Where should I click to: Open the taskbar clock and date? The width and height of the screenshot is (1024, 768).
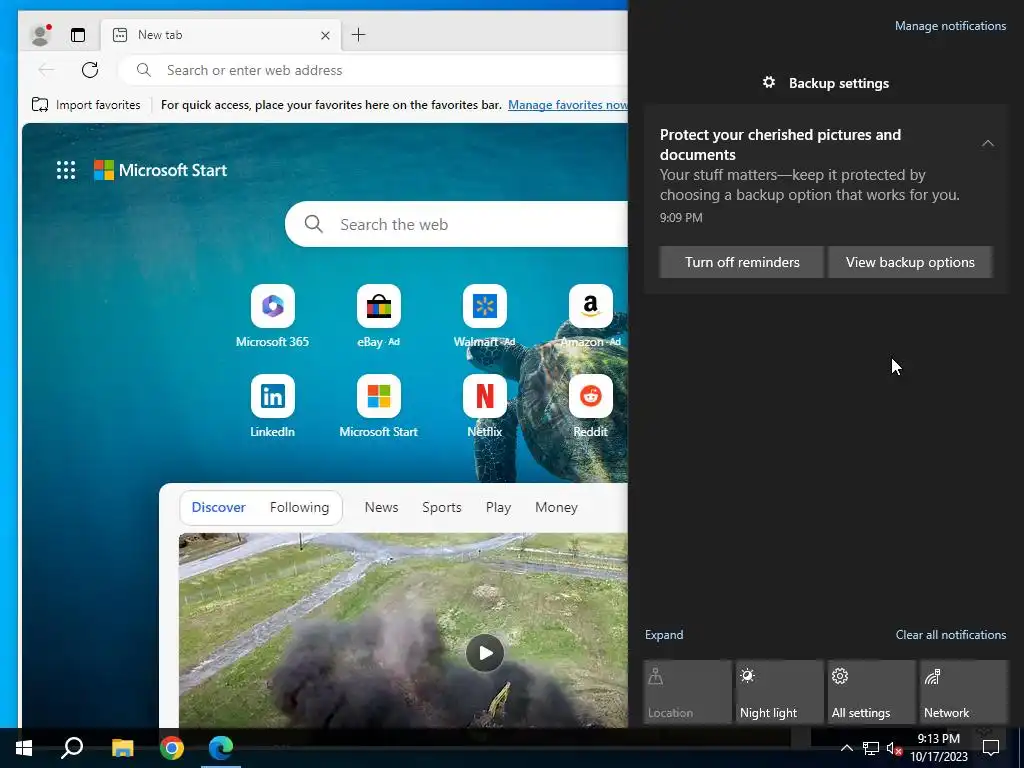click(x=938, y=748)
